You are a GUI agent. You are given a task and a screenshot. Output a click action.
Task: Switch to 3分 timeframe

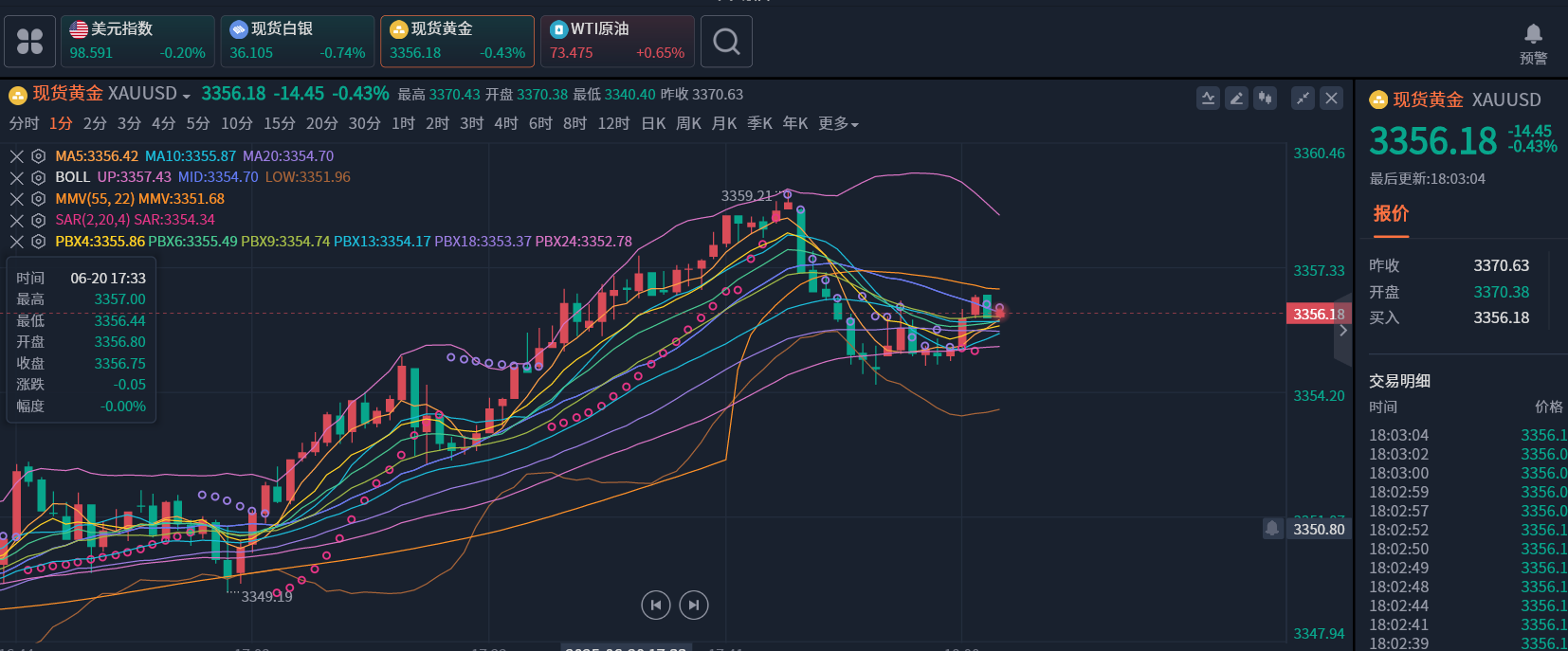[129, 124]
